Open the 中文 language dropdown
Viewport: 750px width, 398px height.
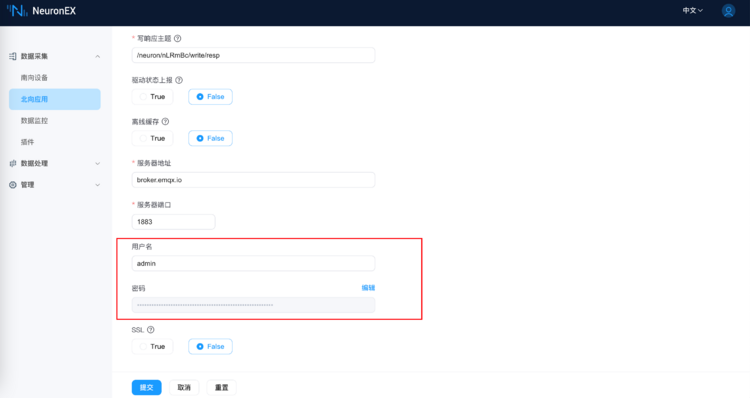click(692, 11)
